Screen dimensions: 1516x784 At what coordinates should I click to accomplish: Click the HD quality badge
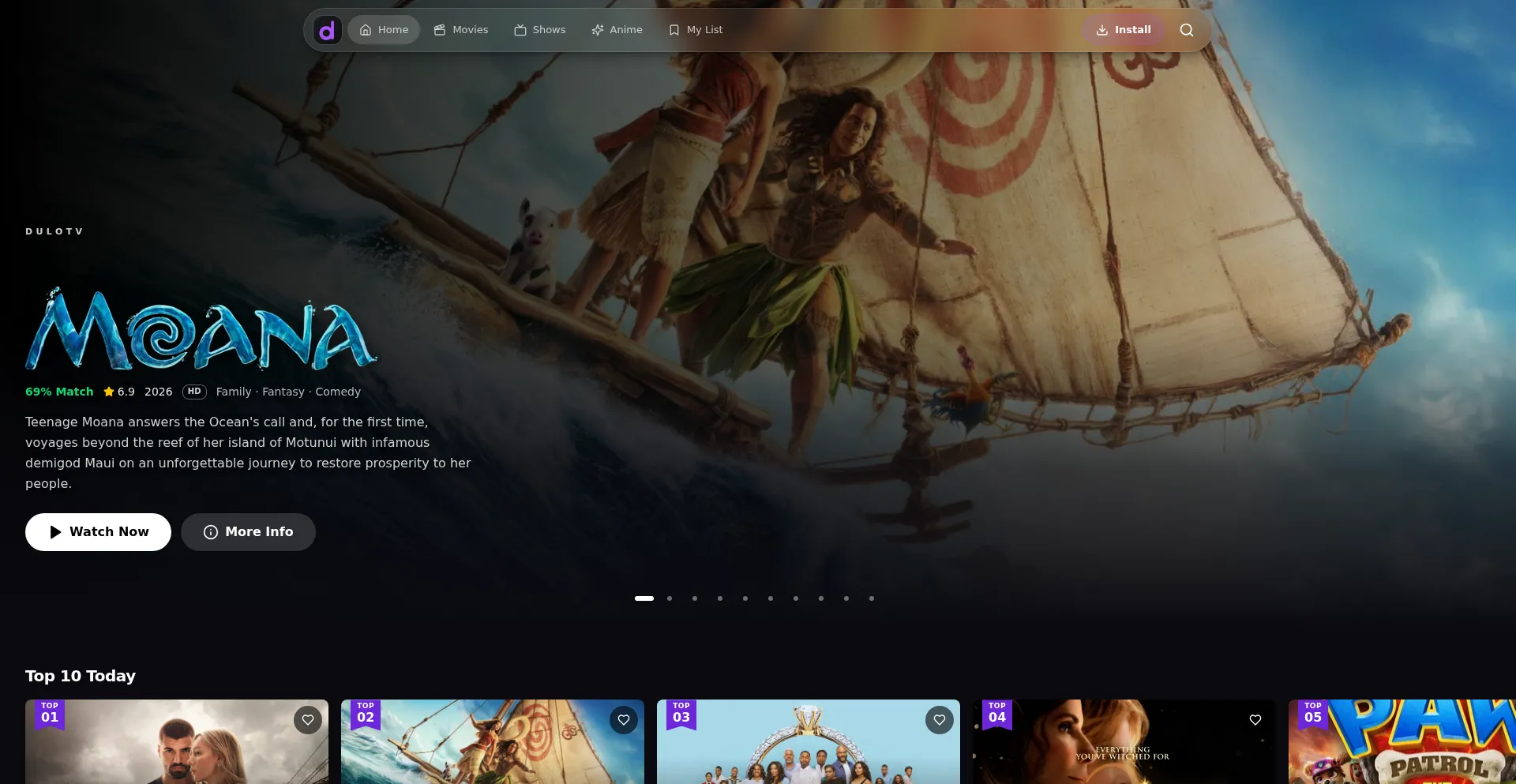pos(194,392)
